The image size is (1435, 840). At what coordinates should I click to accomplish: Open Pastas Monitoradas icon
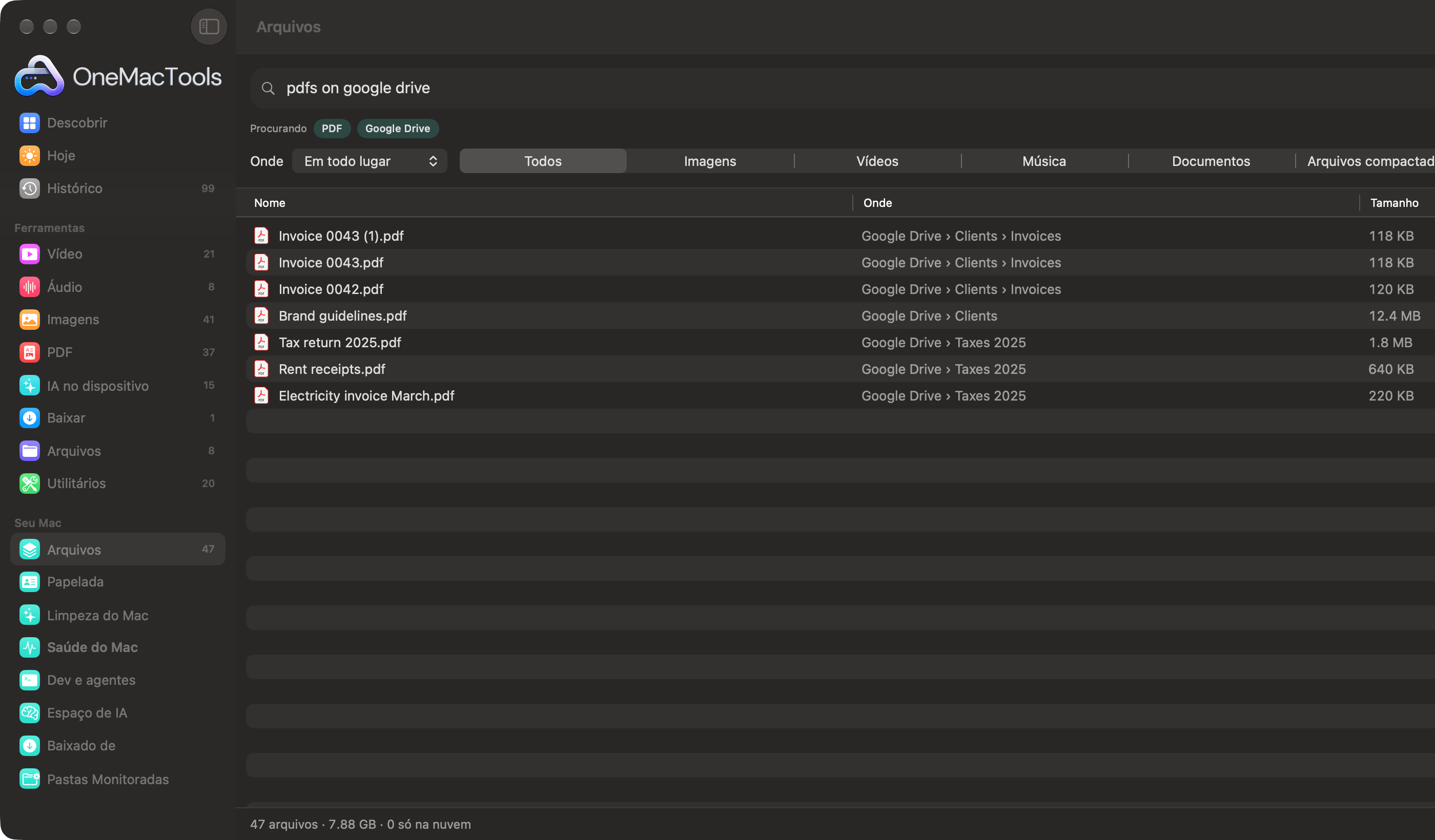coord(30,779)
